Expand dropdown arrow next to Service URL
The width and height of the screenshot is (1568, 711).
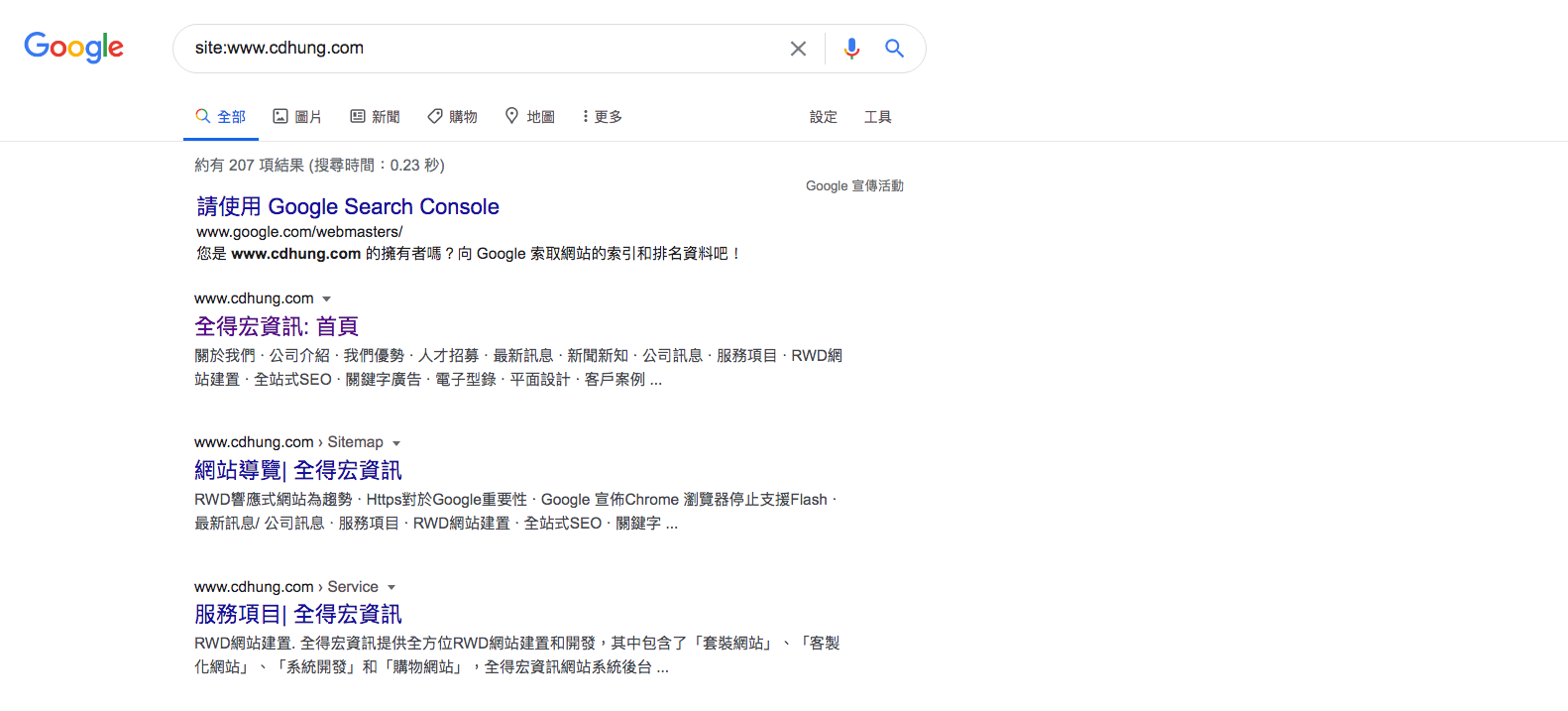click(x=392, y=587)
